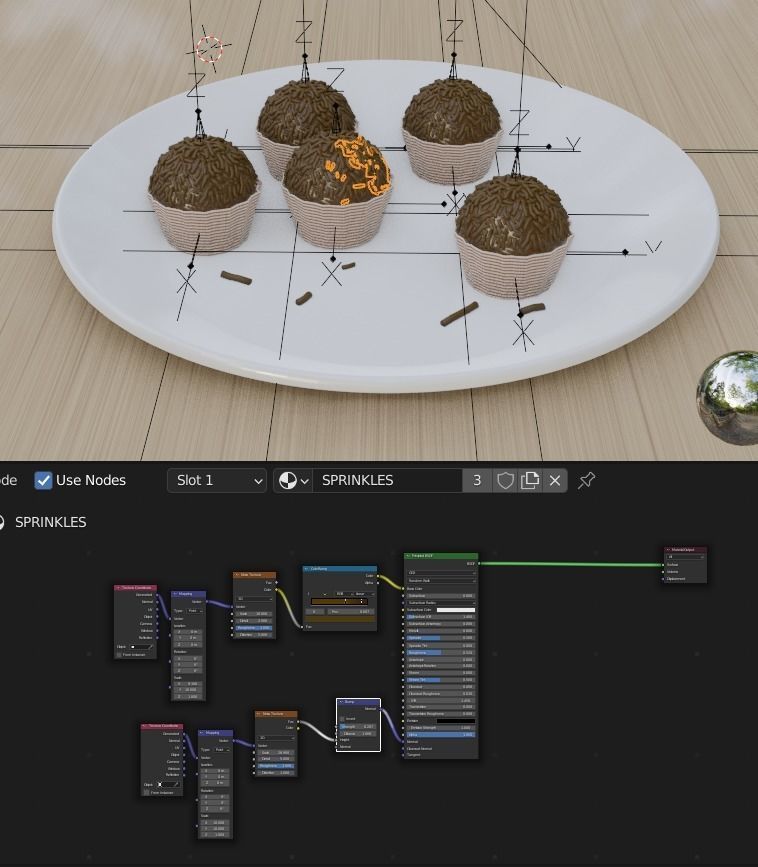Click the new material duplicate icon
Image resolution: width=758 pixels, height=867 pixels.
(530, 480)
